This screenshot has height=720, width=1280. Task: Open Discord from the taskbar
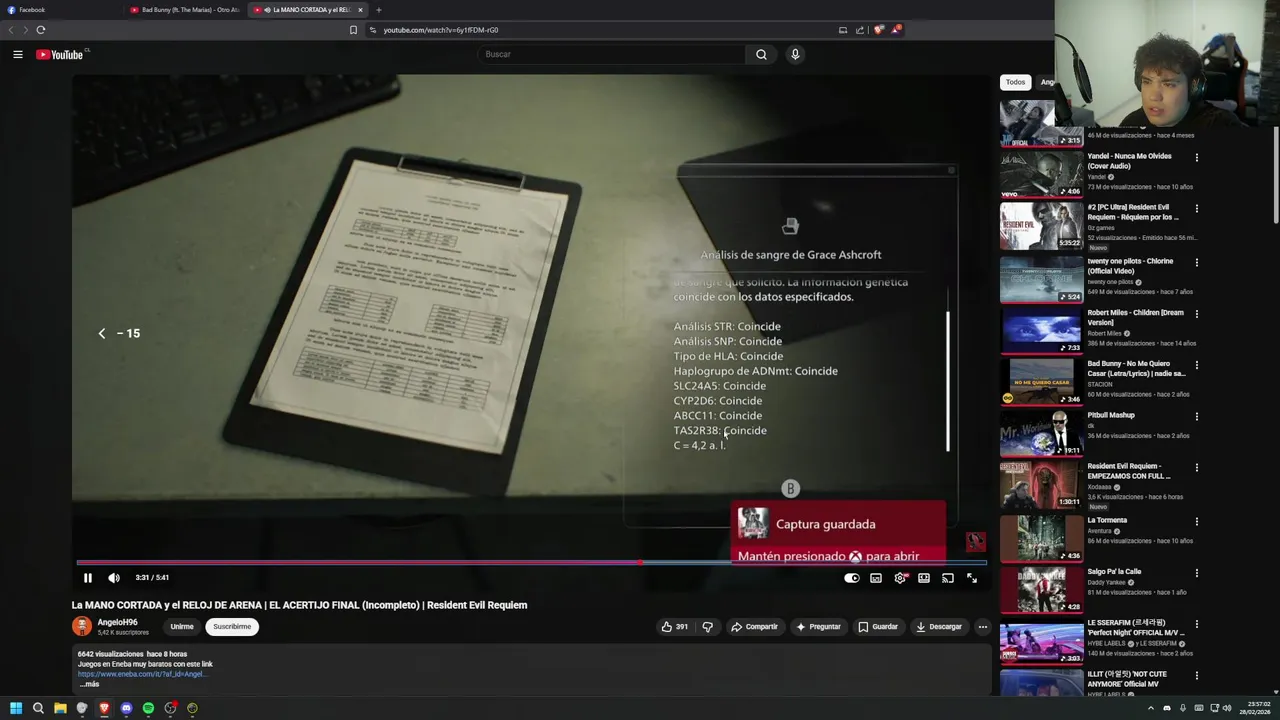click(x=126, y=708)
